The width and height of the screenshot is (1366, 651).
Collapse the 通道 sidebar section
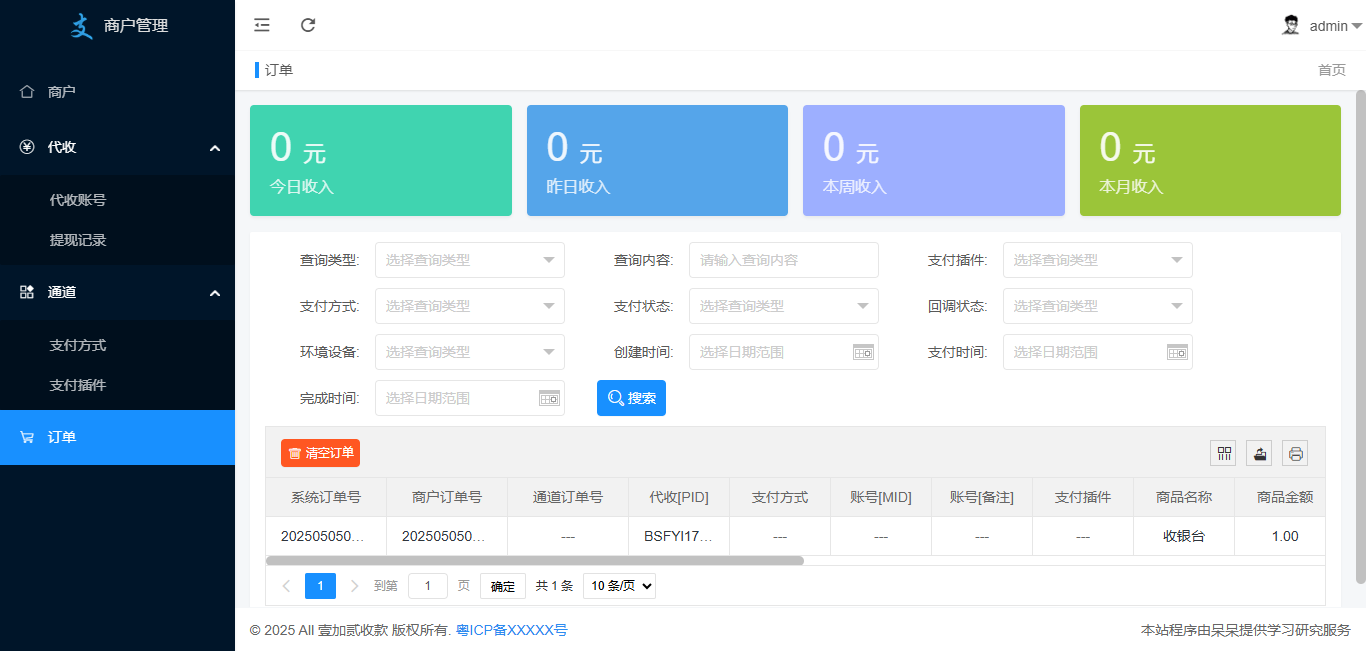click(117, 292)
